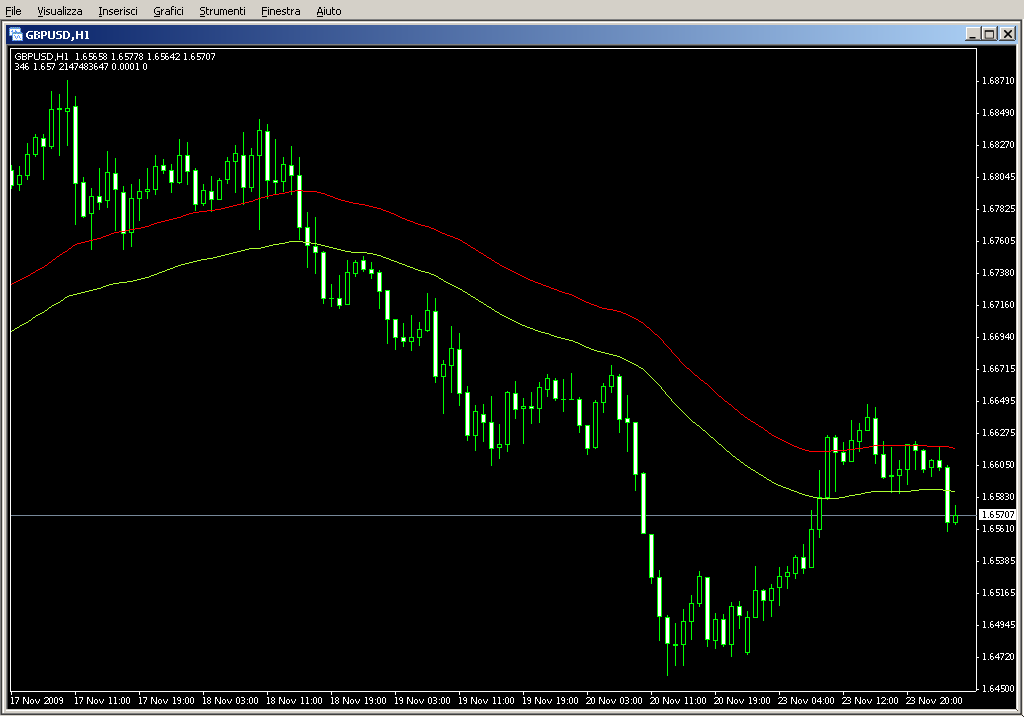Viewport: 1024px width, 717px height.
Task: Click the 1.65385 price scale label
Action: tap(999, 561)
